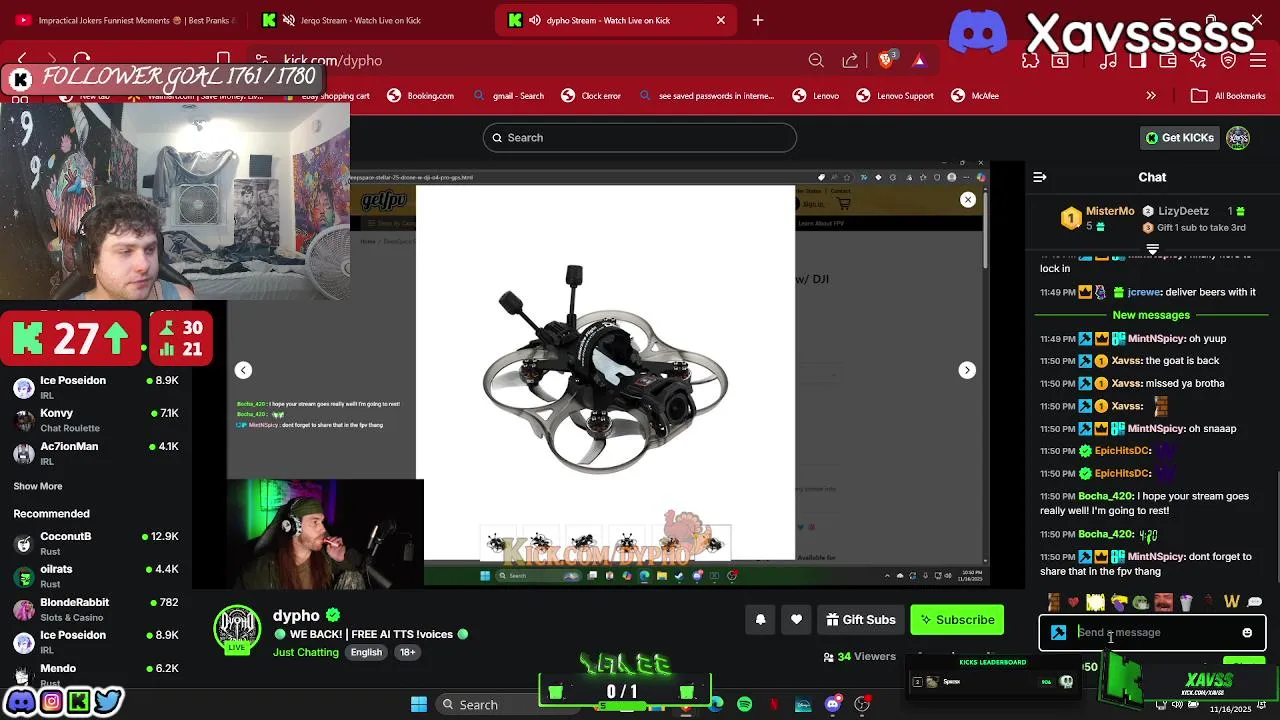
Task: Open the gmail - Search bookmark
Action: tap(509, 96)
